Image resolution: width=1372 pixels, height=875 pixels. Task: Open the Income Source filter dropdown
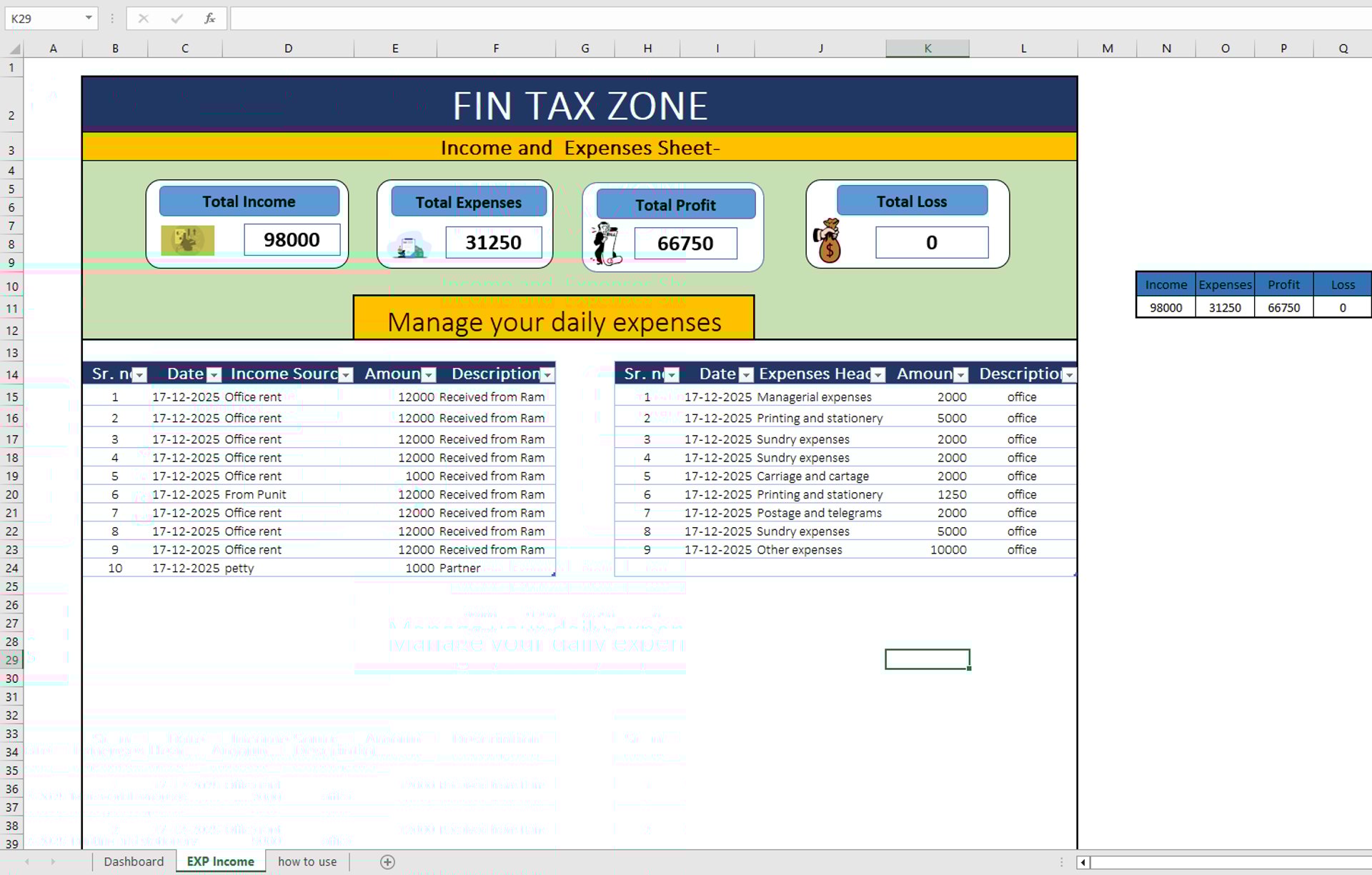(x=346, y=375)
